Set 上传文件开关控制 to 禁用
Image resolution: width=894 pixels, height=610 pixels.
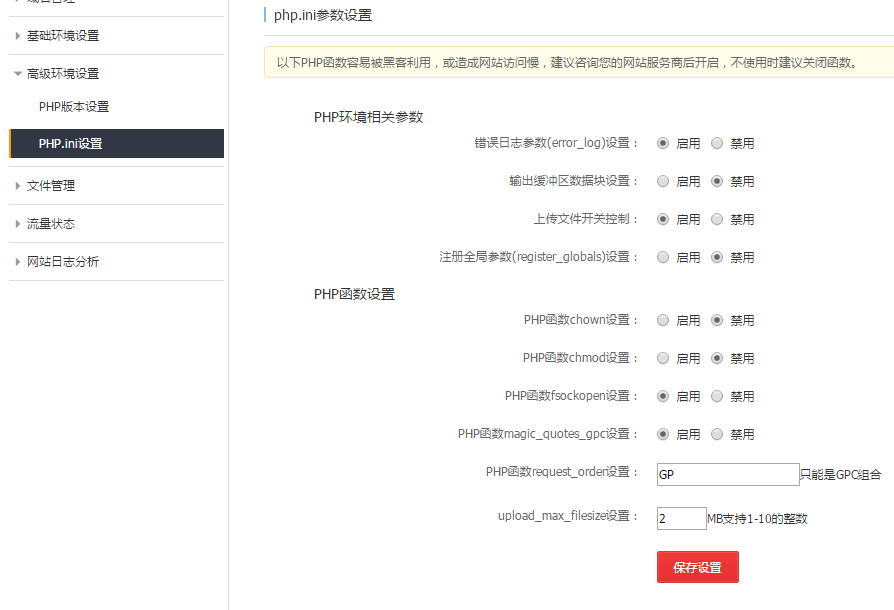pyautogui.click(x=717, y=220)
